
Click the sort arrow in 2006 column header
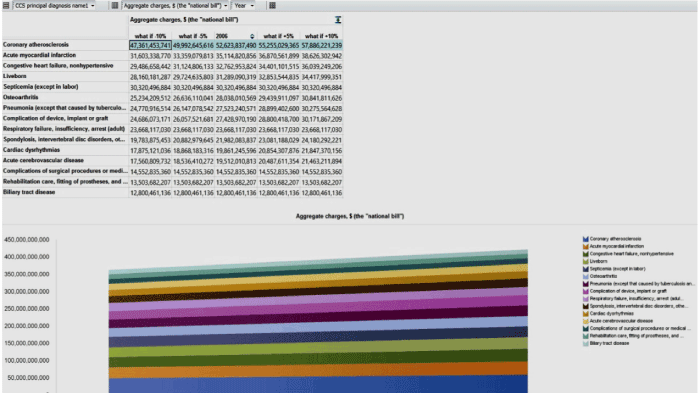coord(252,36)
